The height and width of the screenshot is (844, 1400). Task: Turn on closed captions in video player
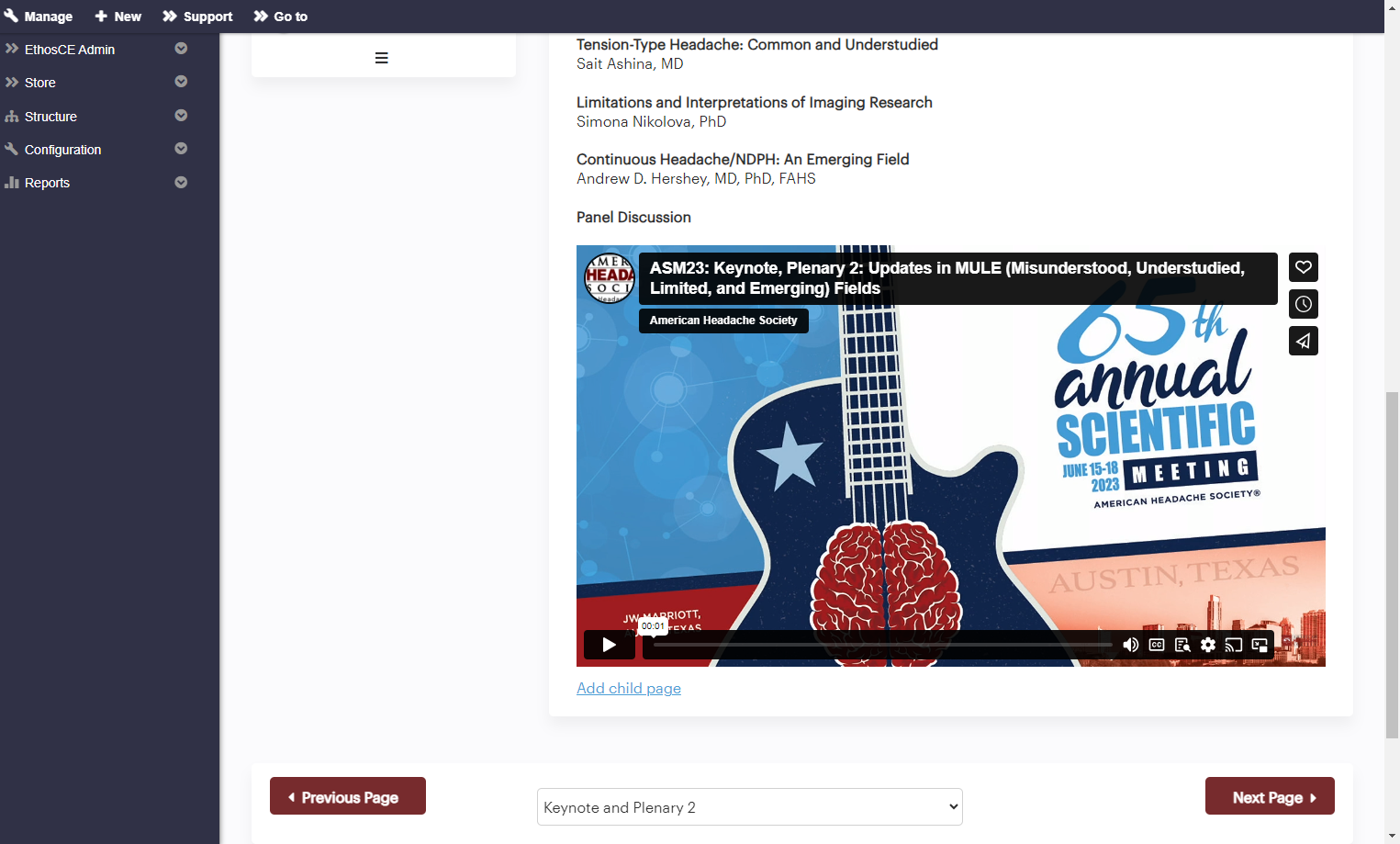pyautogui.click(x=1157, y=645)
